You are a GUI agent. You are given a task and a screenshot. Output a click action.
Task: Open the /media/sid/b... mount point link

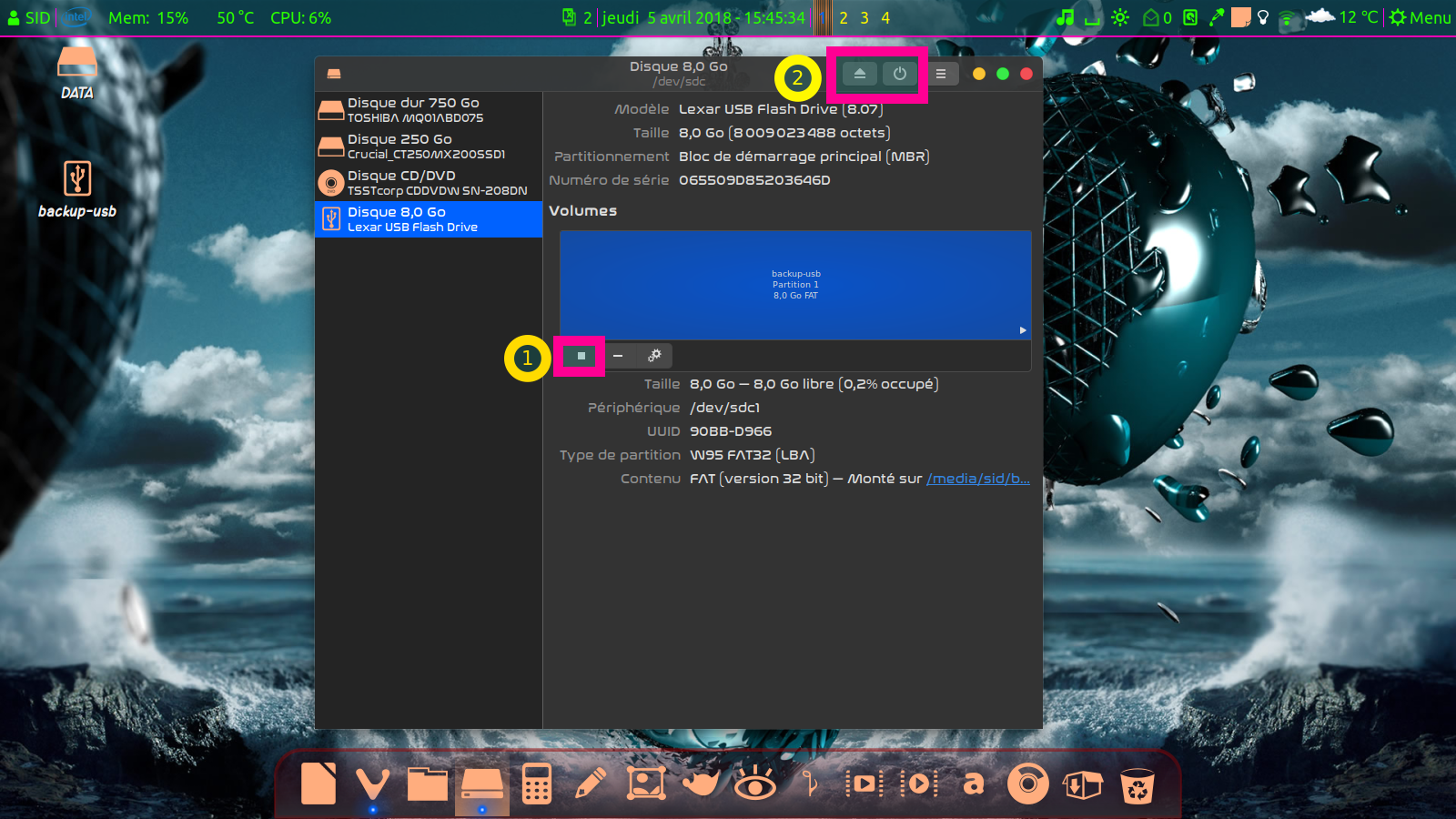coord(977,479)
